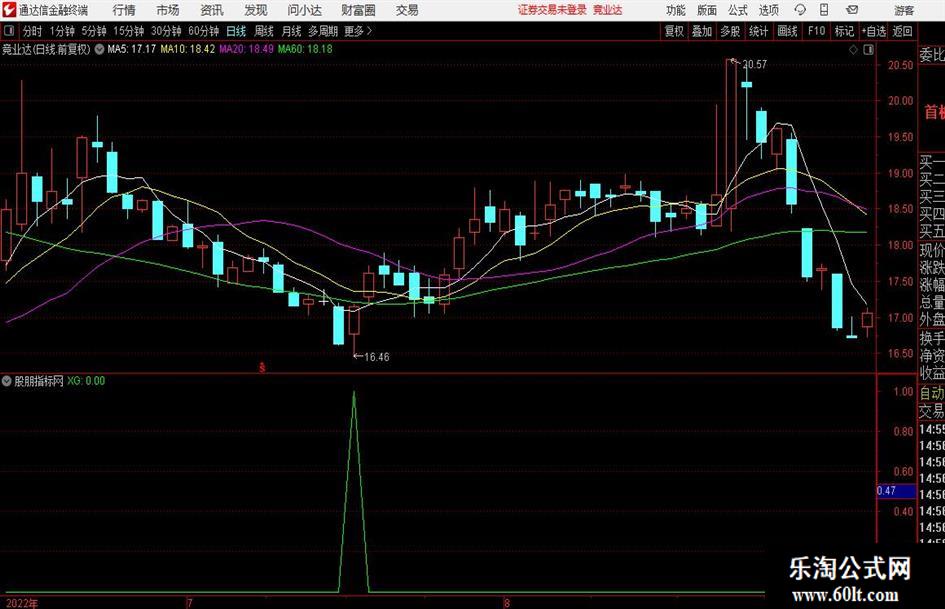945x609 pixels.
Task: Open the 财富圈 menu
Action: [358, 10]
